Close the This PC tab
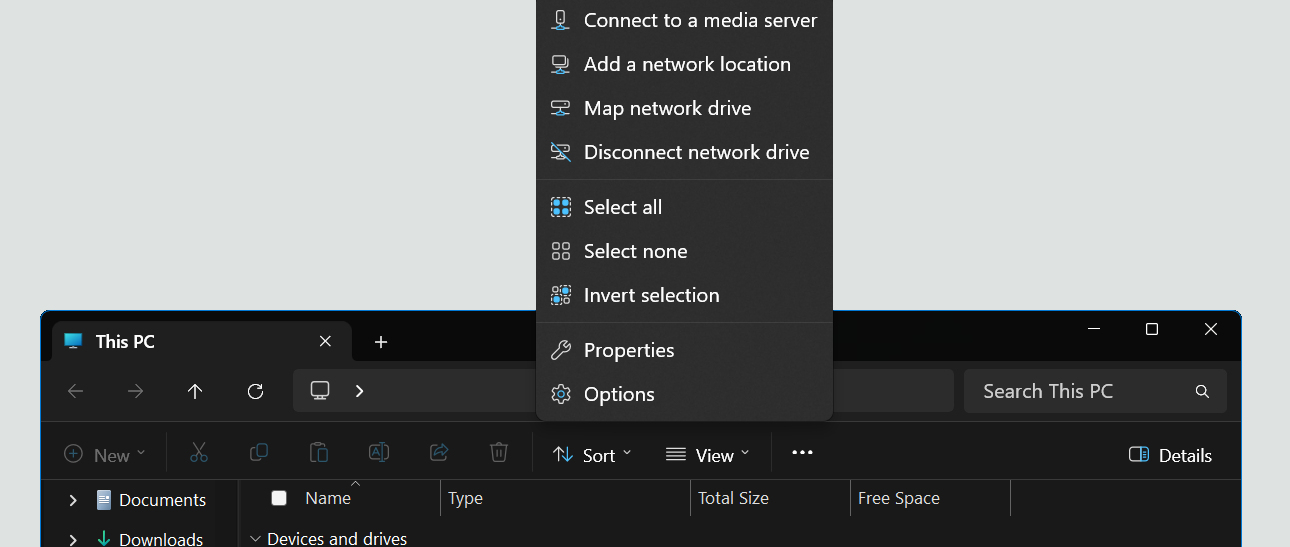This screenshot has width=1290, height=547. click(x=325, y=341)
